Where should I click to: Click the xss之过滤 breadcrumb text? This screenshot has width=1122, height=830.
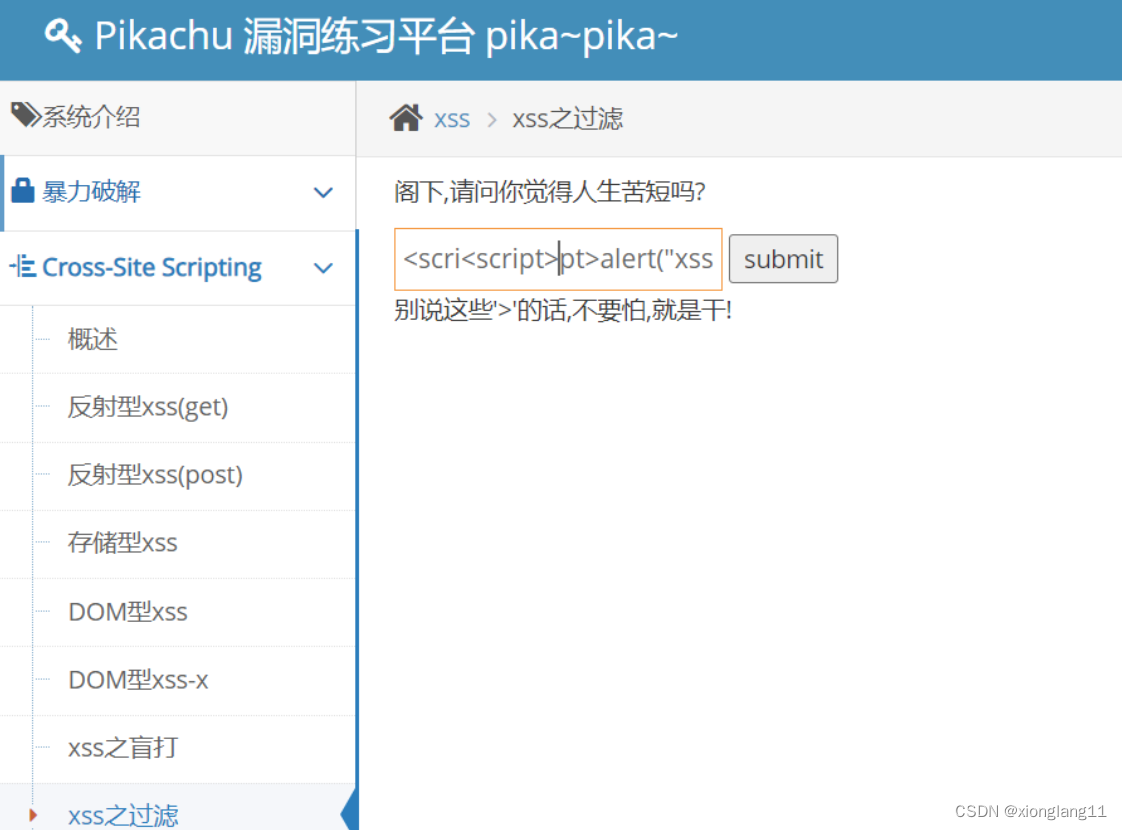pos(567,119)
